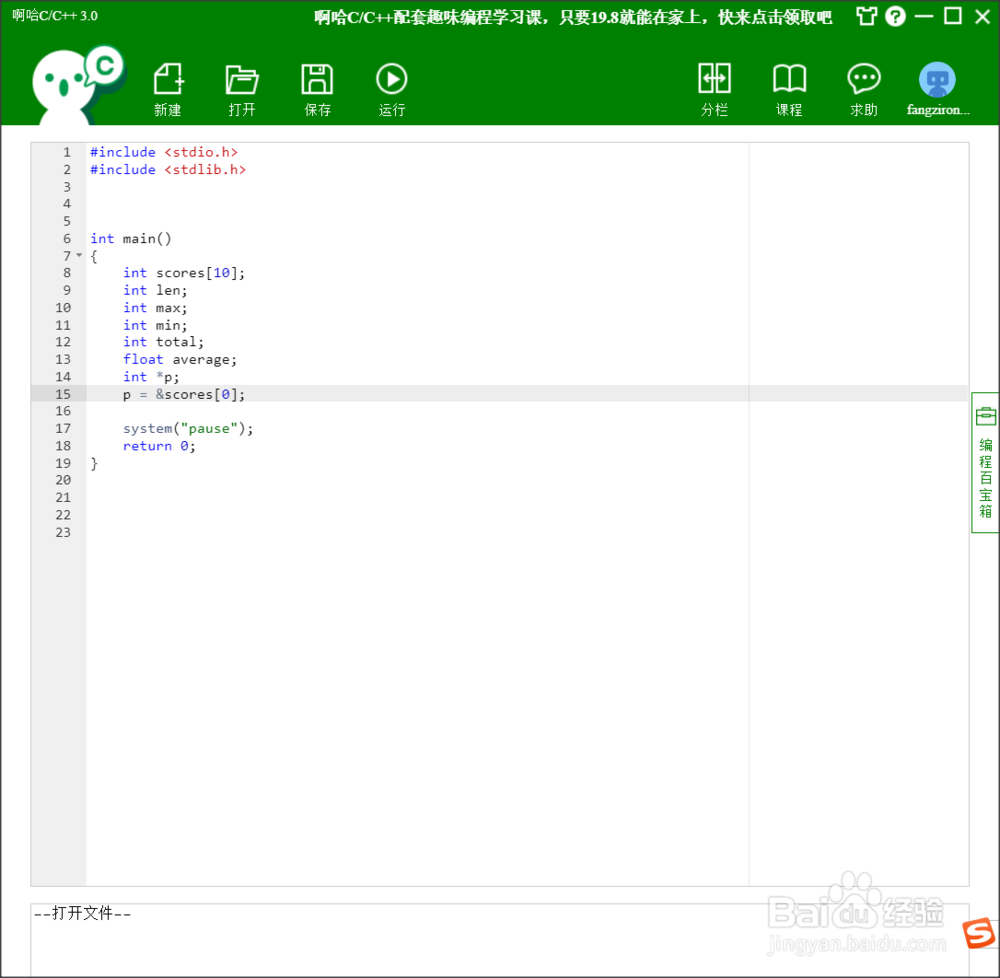Close the Aha C/C++ window
1000x978 pixels.
(x=983, y=16)
